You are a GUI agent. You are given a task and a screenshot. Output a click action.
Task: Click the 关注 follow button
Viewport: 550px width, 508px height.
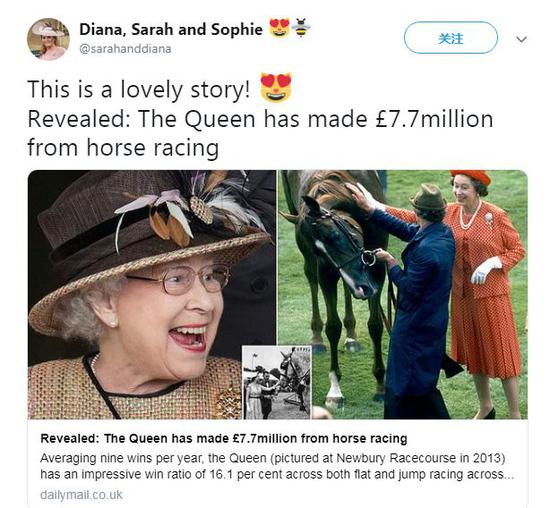[451, 38]
